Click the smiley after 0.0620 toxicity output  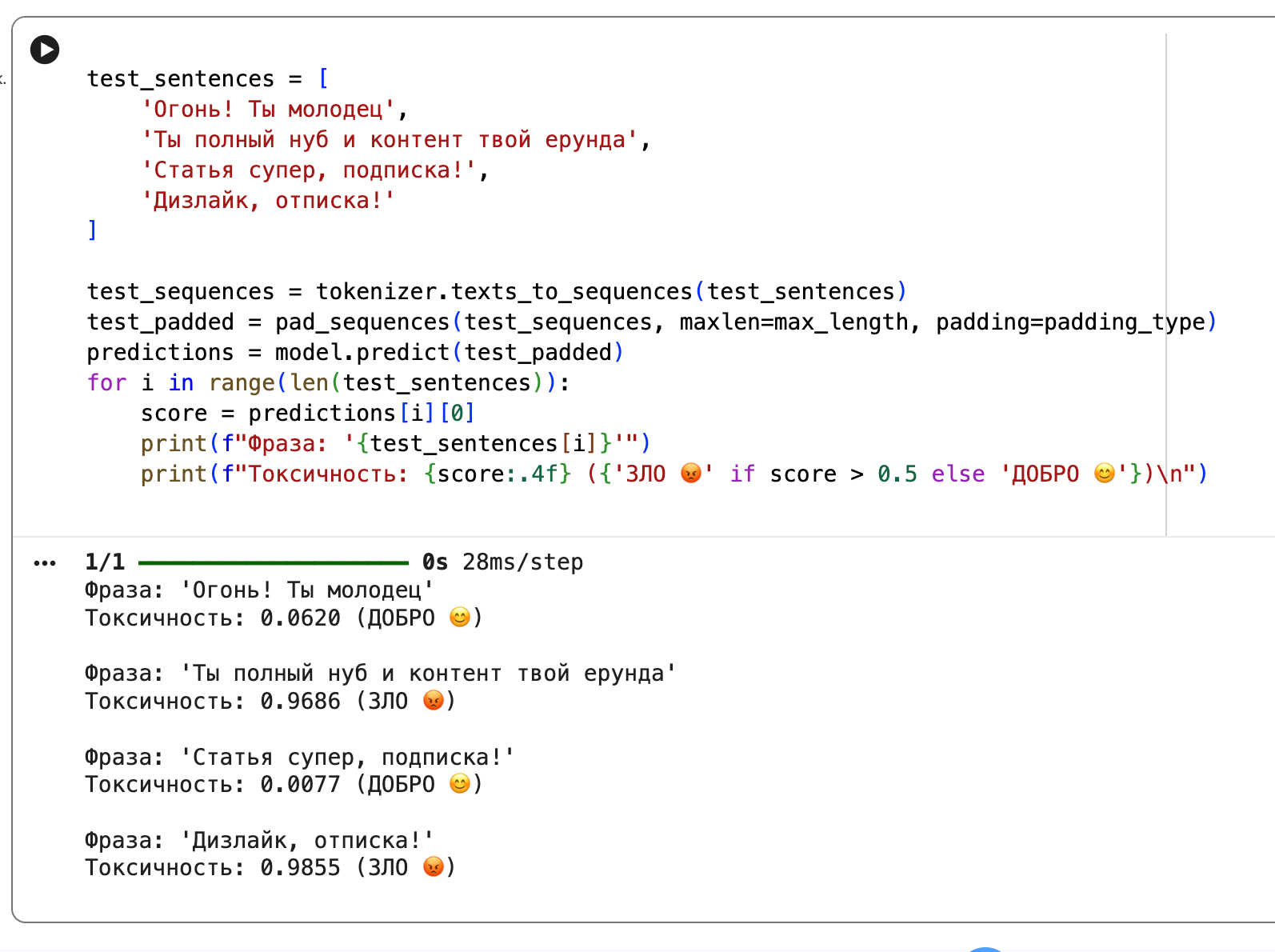click(460, 618)
